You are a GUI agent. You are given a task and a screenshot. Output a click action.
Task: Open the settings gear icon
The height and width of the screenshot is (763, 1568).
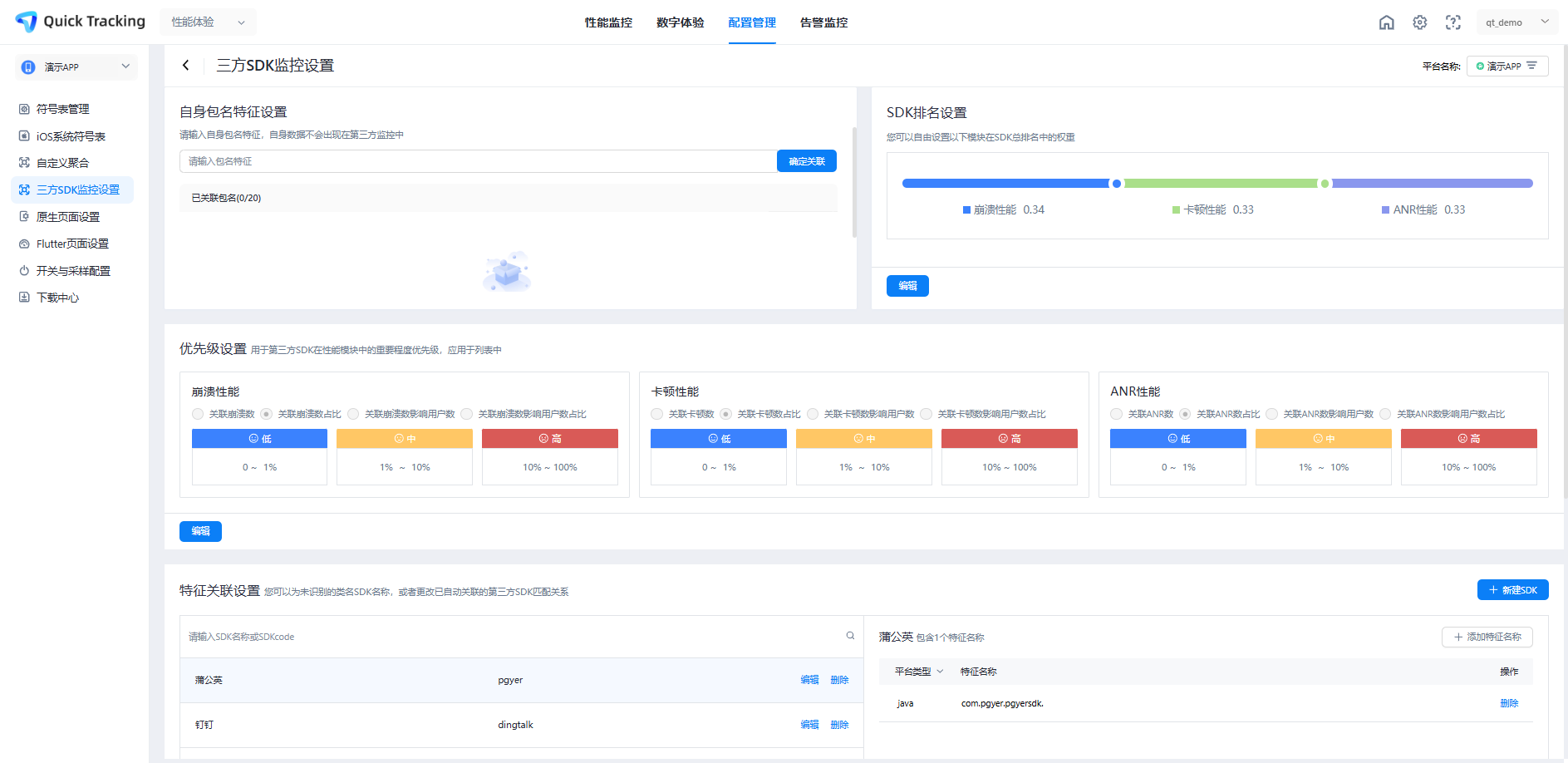click(1419, 22)
